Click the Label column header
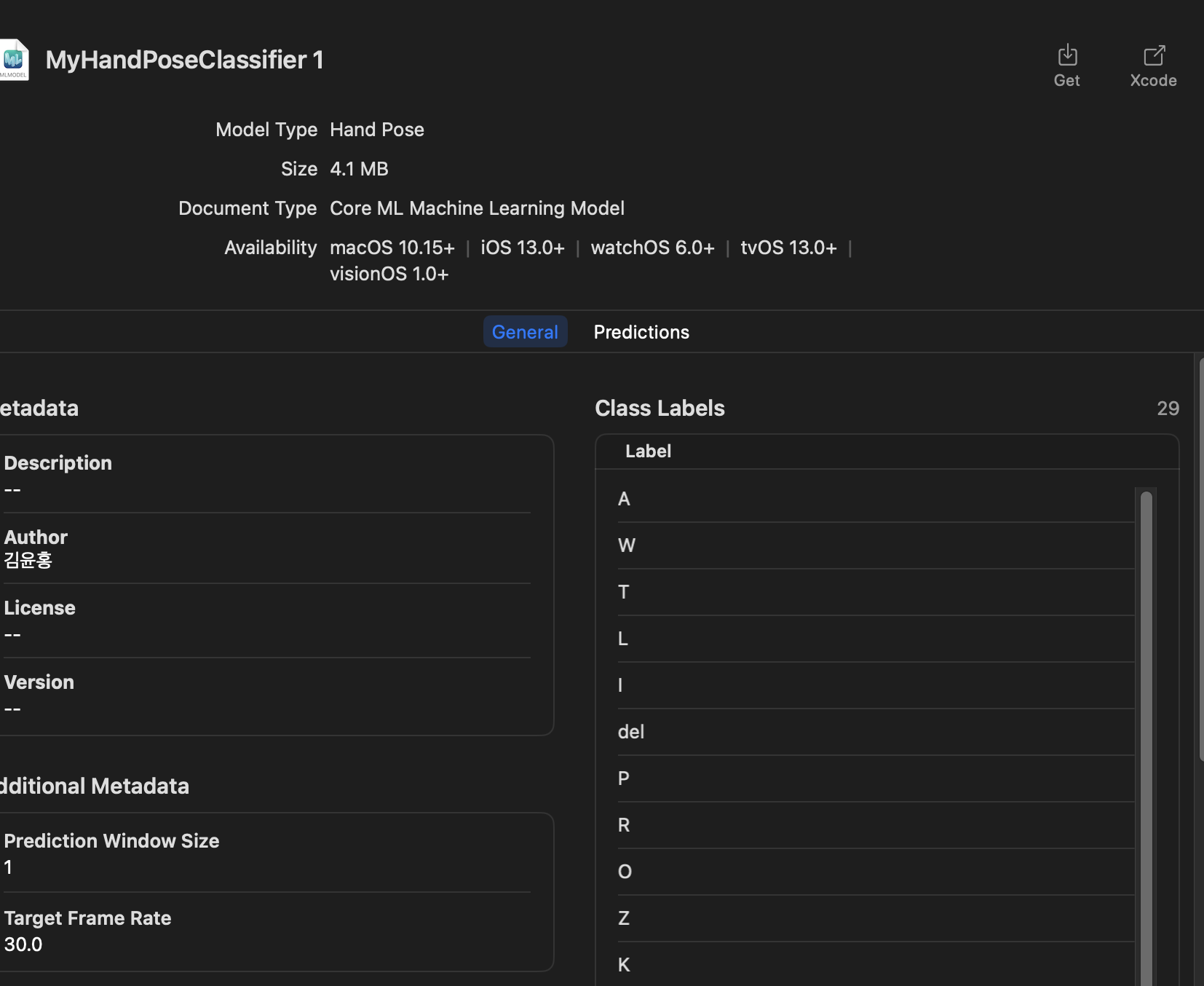The image size is (1204, 986). (x=648, y=451)
